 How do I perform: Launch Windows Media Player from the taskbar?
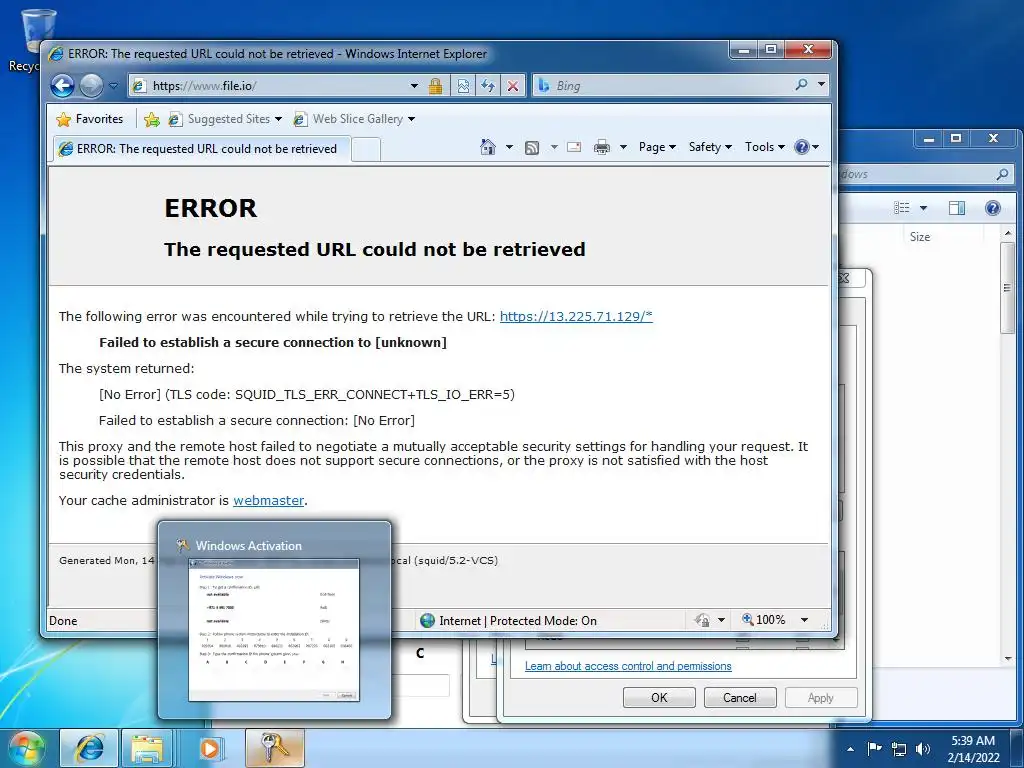pos(210,748)
